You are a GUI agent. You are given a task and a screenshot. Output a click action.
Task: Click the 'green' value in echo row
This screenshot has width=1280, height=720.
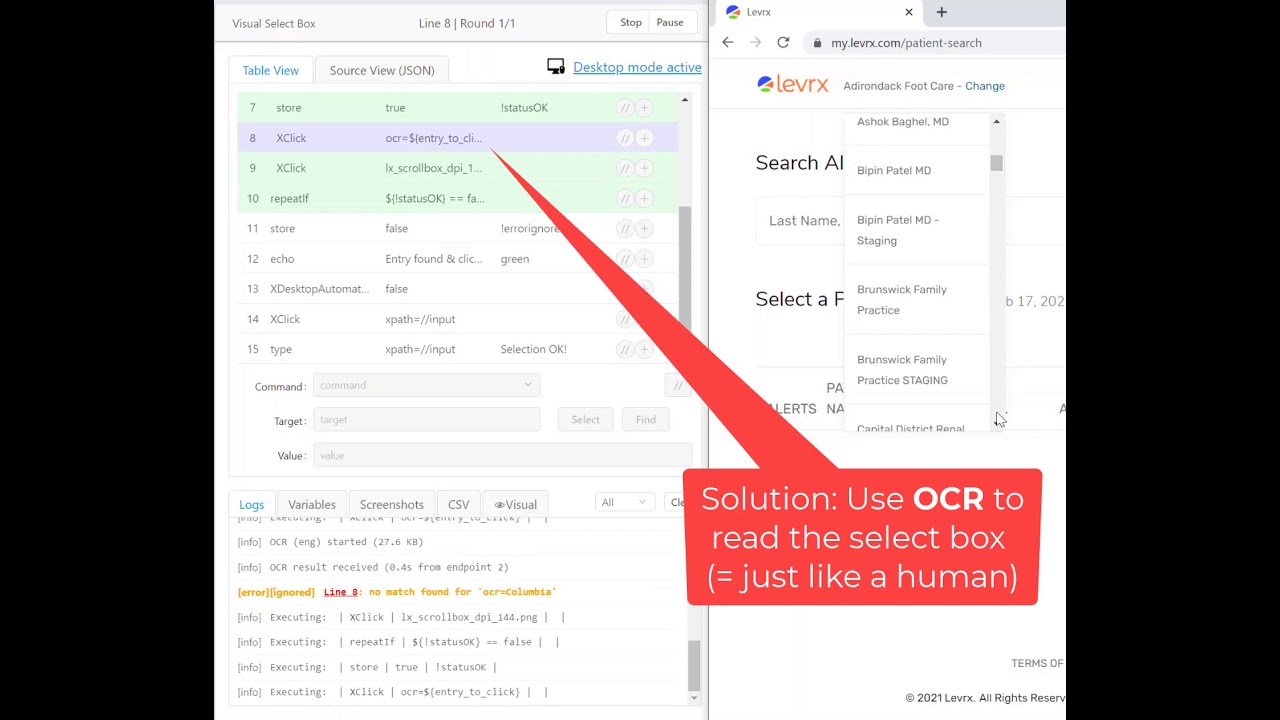pos(515,259)
